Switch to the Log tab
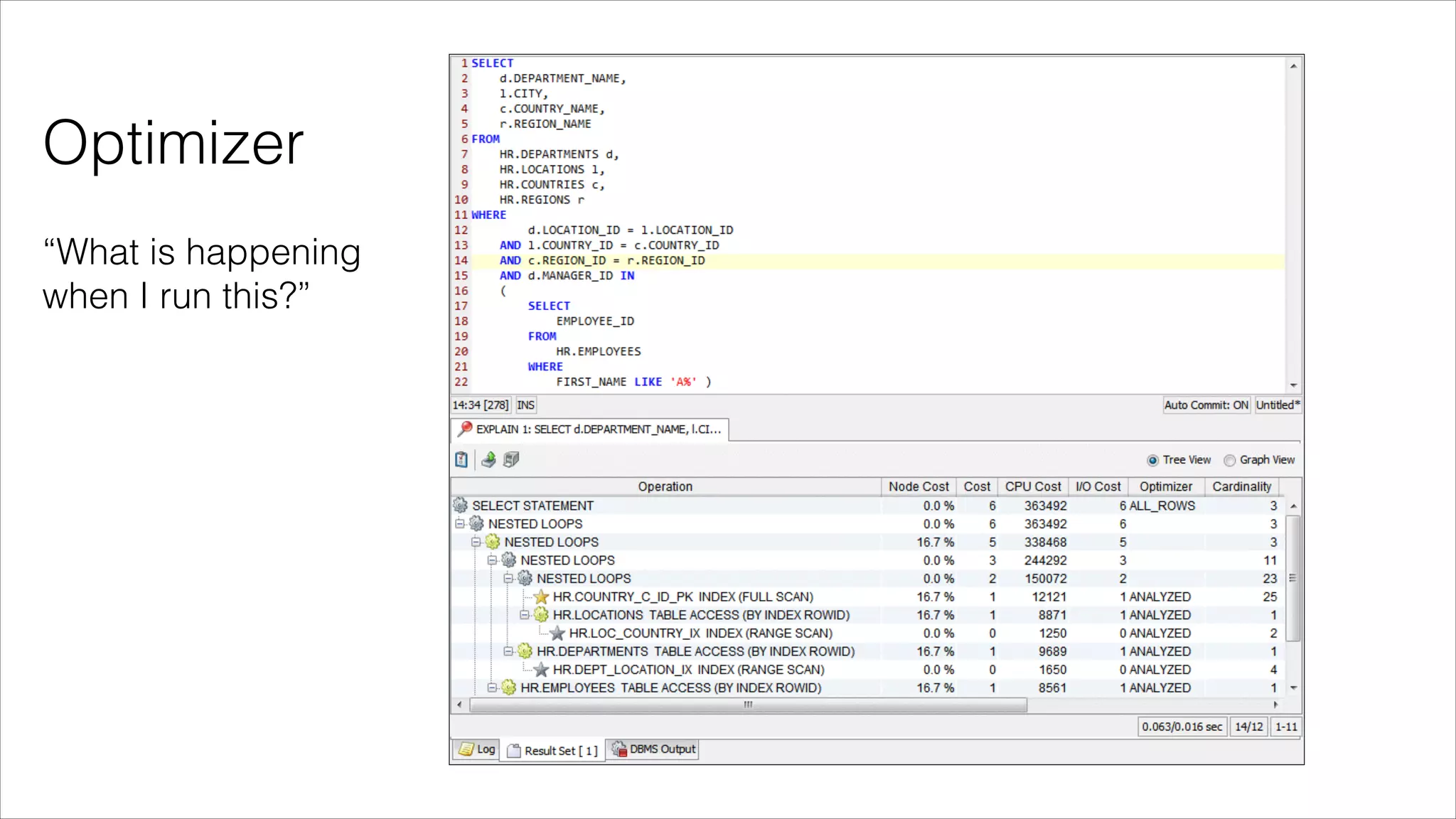The width and height of the screenshot is (1456, 819). click(x=476, y=749)
